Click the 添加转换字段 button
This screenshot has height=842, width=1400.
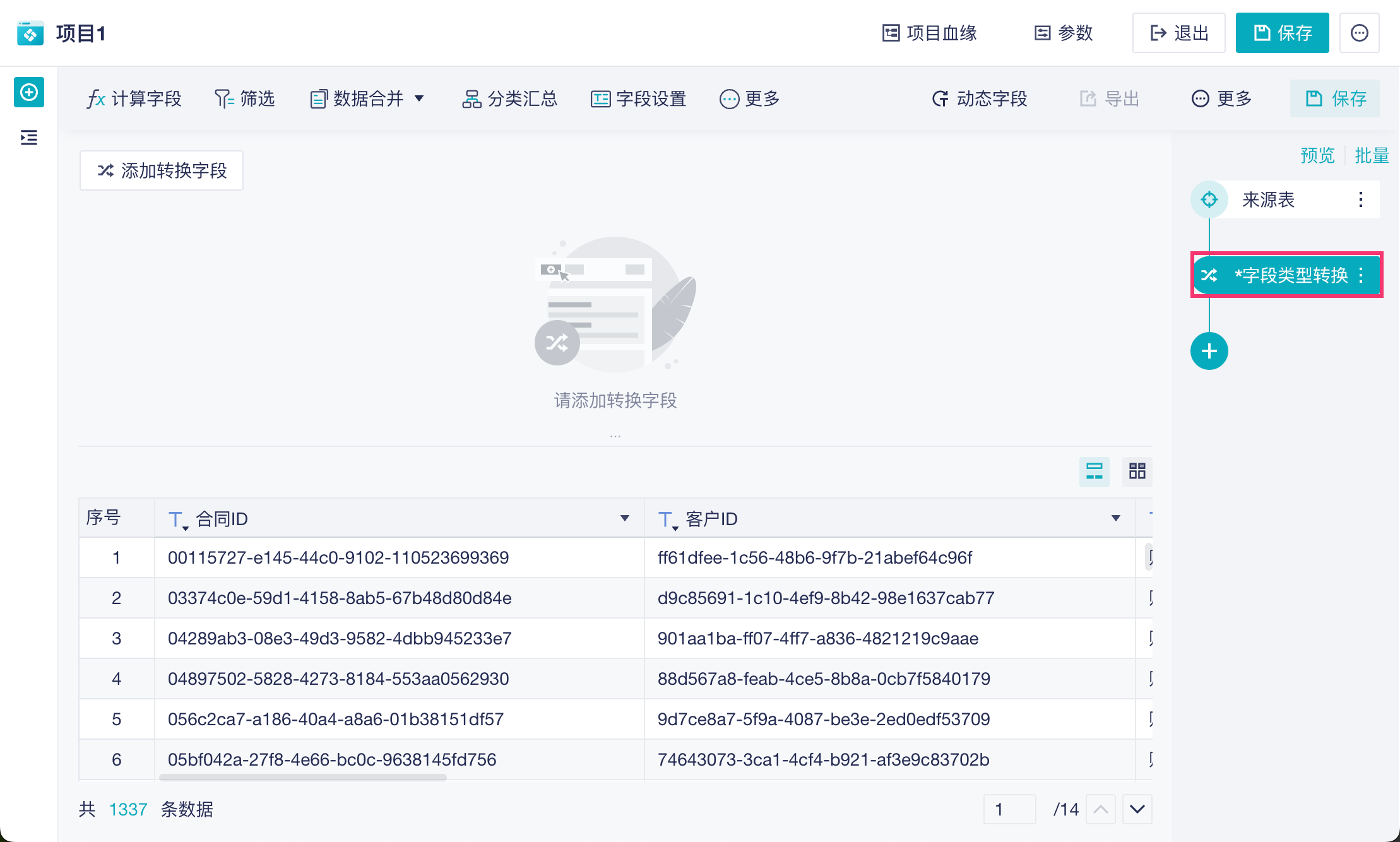[x=162, y=170]
